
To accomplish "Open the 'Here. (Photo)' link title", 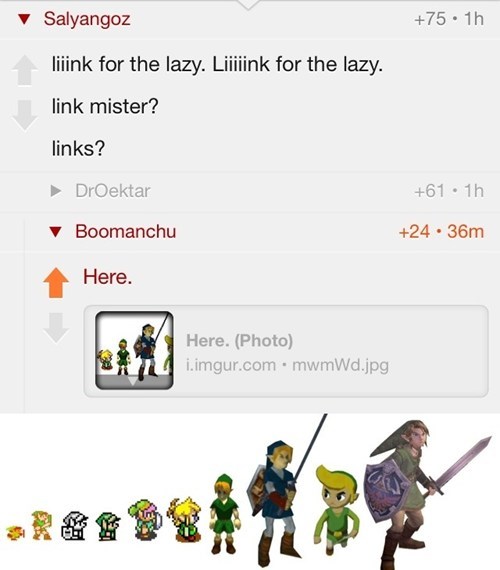I will 240,341.
